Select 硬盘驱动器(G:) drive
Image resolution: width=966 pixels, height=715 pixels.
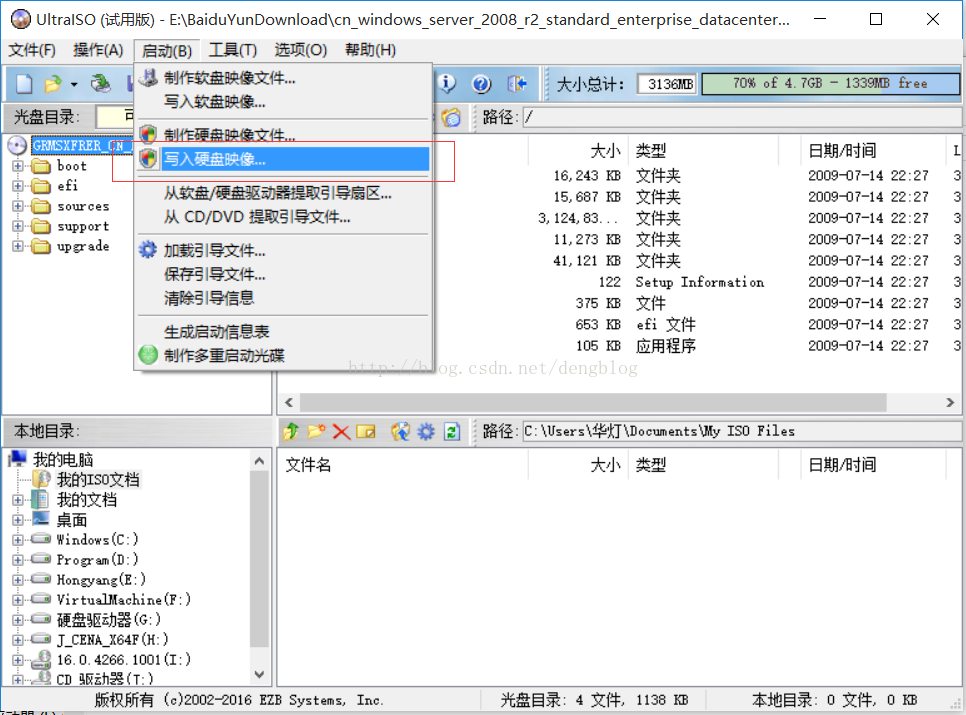click(x=108, y=620)
